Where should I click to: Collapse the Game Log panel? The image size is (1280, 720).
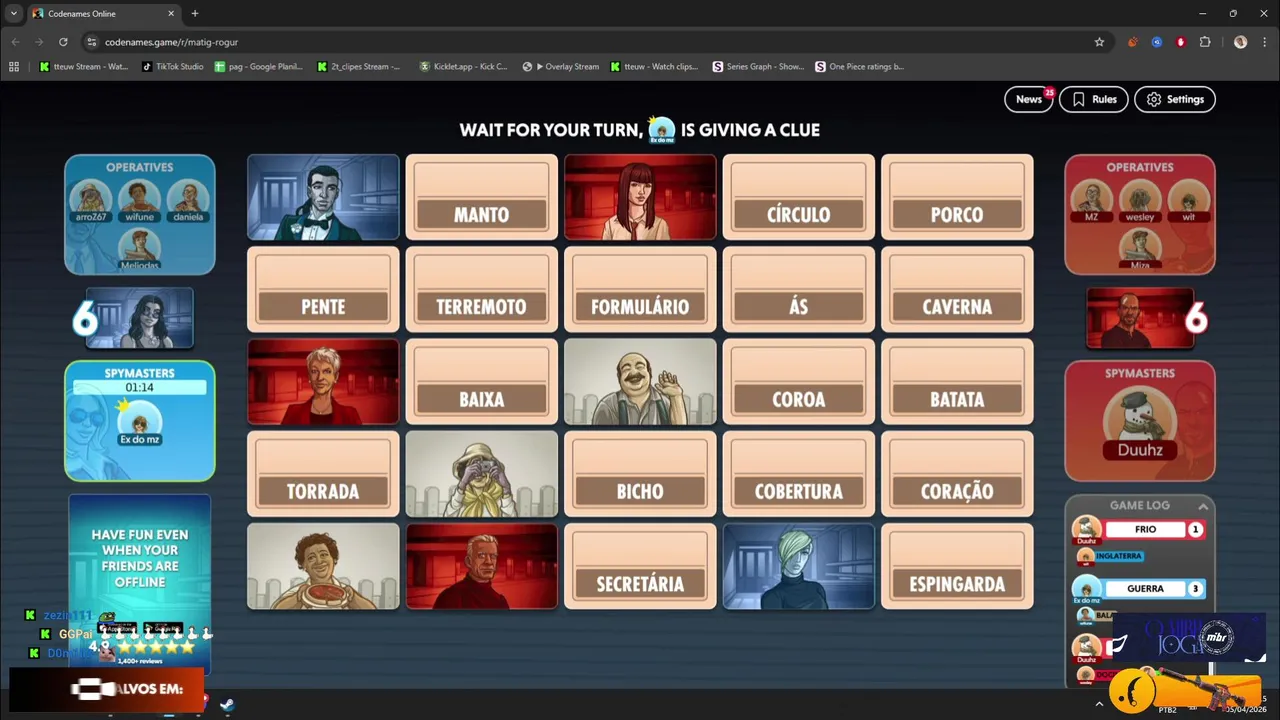coord(1203,506)
